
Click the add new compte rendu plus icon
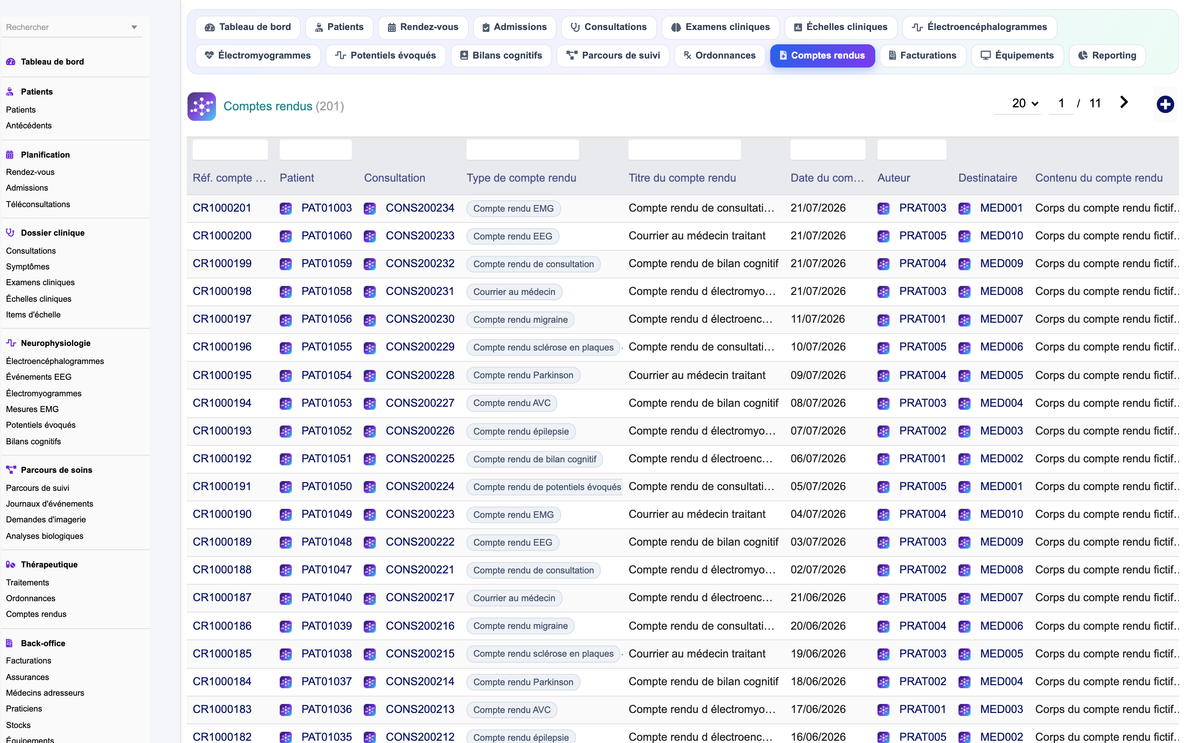point(1165,104)
